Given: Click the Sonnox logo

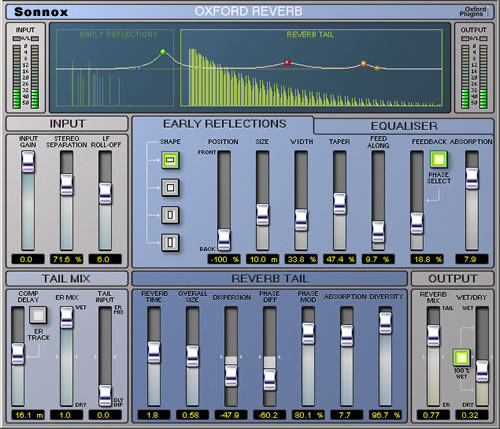Looking at the screenshot, I should click(x=41, y=12).
